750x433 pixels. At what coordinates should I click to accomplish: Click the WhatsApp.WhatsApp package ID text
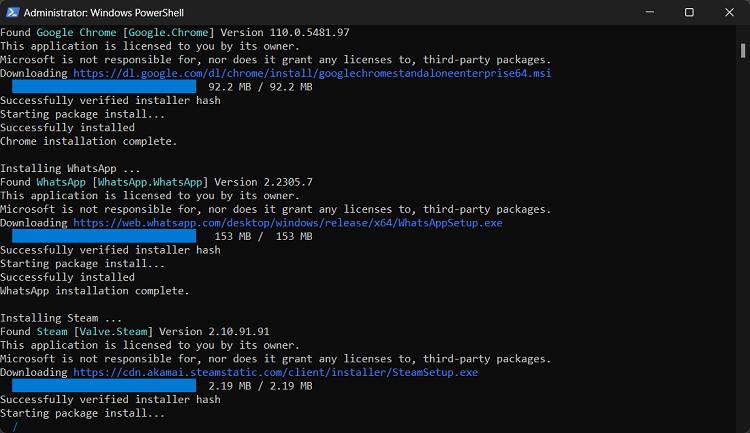click(x=150, y=182)
